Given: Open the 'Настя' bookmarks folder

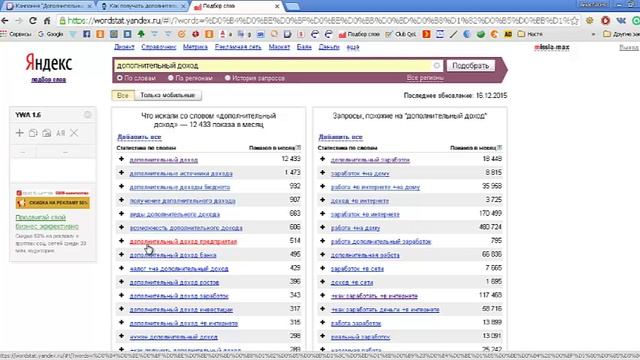Looking at the screenshot, I should pyautogui.click(x=530, y=34).
